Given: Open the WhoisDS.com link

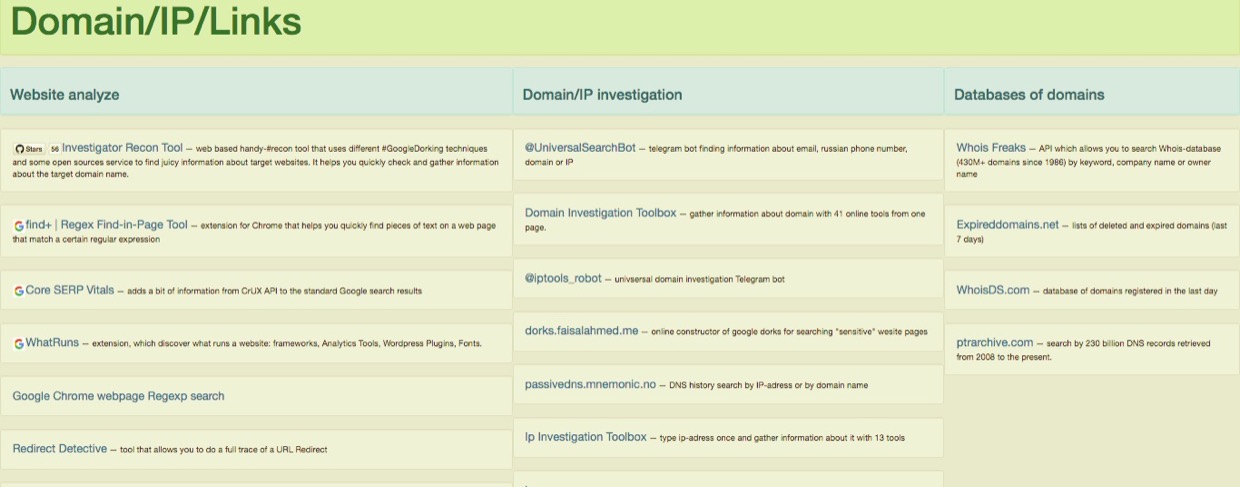Looking at the screenshot, I should click(992, 290).
